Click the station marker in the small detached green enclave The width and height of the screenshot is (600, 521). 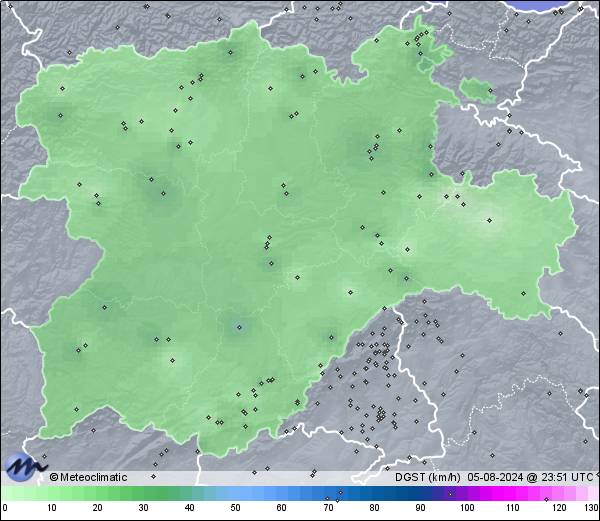point(490,91)
